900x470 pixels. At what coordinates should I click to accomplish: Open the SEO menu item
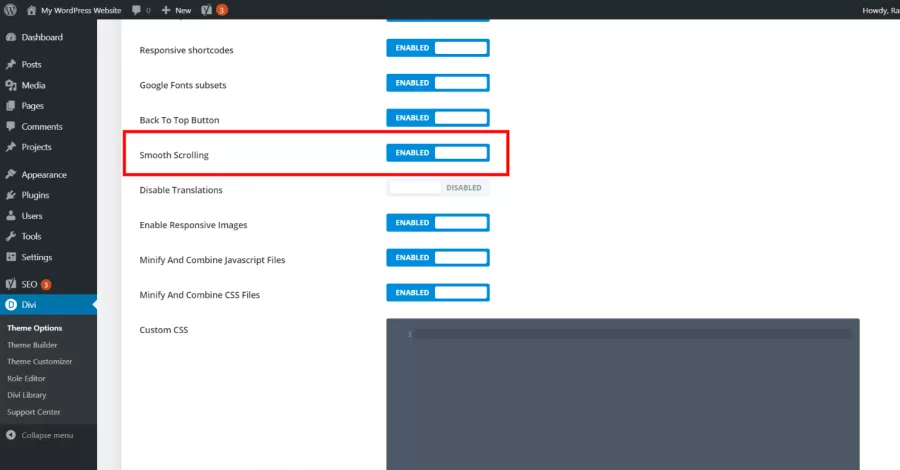(x=48, y=284)
